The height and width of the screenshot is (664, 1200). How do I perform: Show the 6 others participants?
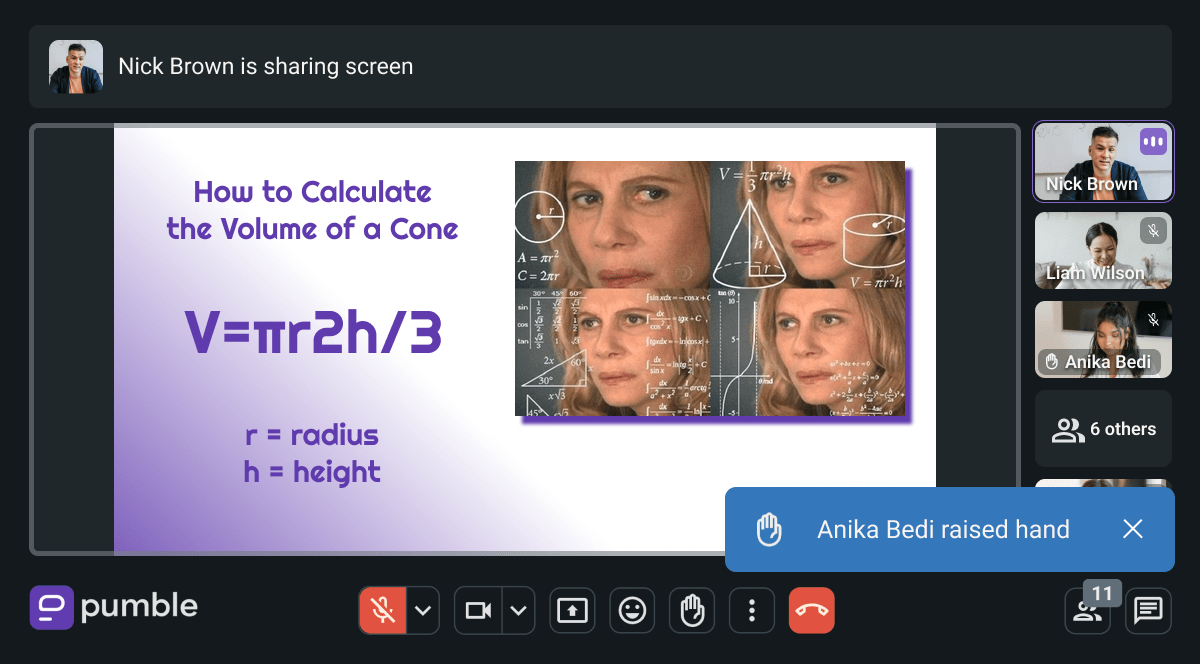[x=1103, y=429]
